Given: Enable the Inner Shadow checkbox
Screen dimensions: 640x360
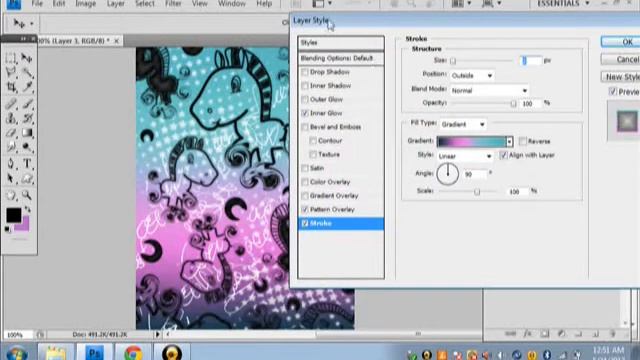Looking at the screenshot, I should click(305, 86).
